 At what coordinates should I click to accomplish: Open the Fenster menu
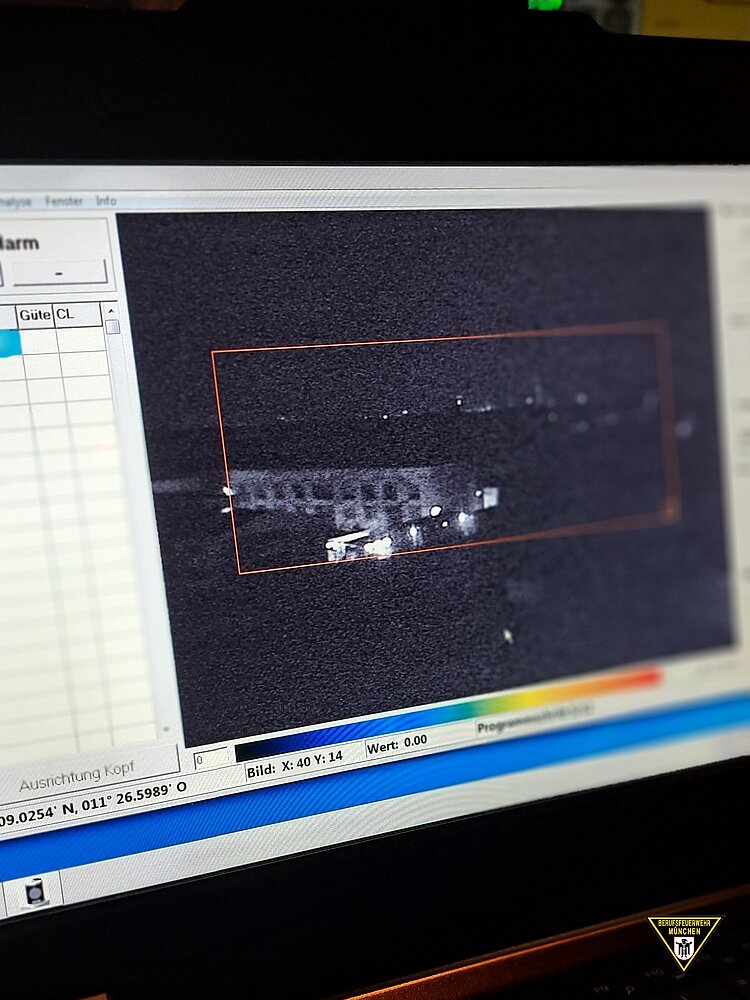64,201
